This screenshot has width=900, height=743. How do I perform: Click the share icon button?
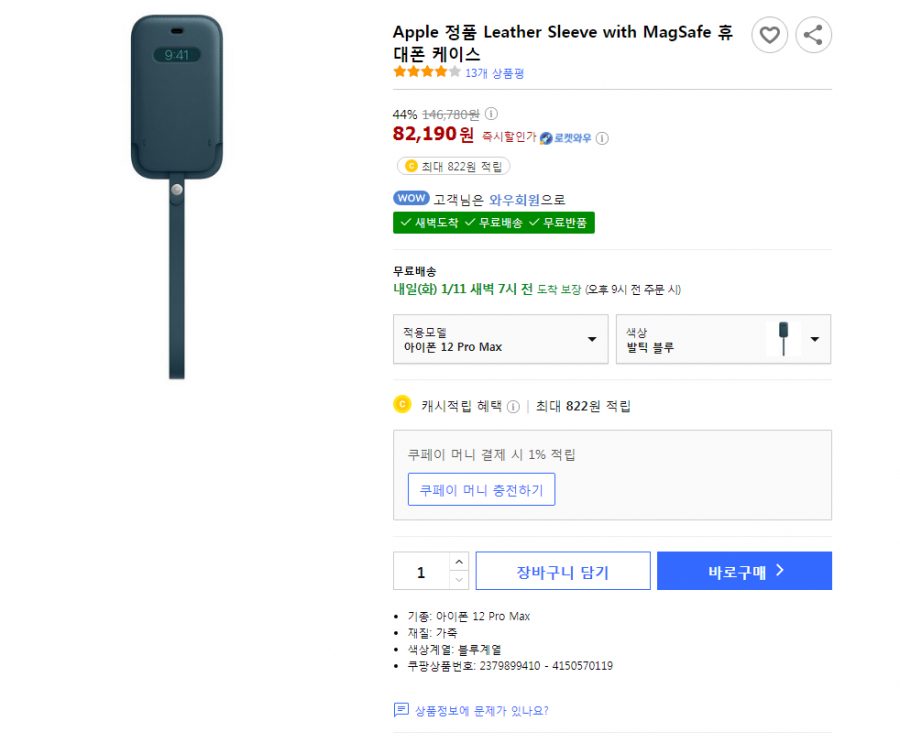pos(813,35)
